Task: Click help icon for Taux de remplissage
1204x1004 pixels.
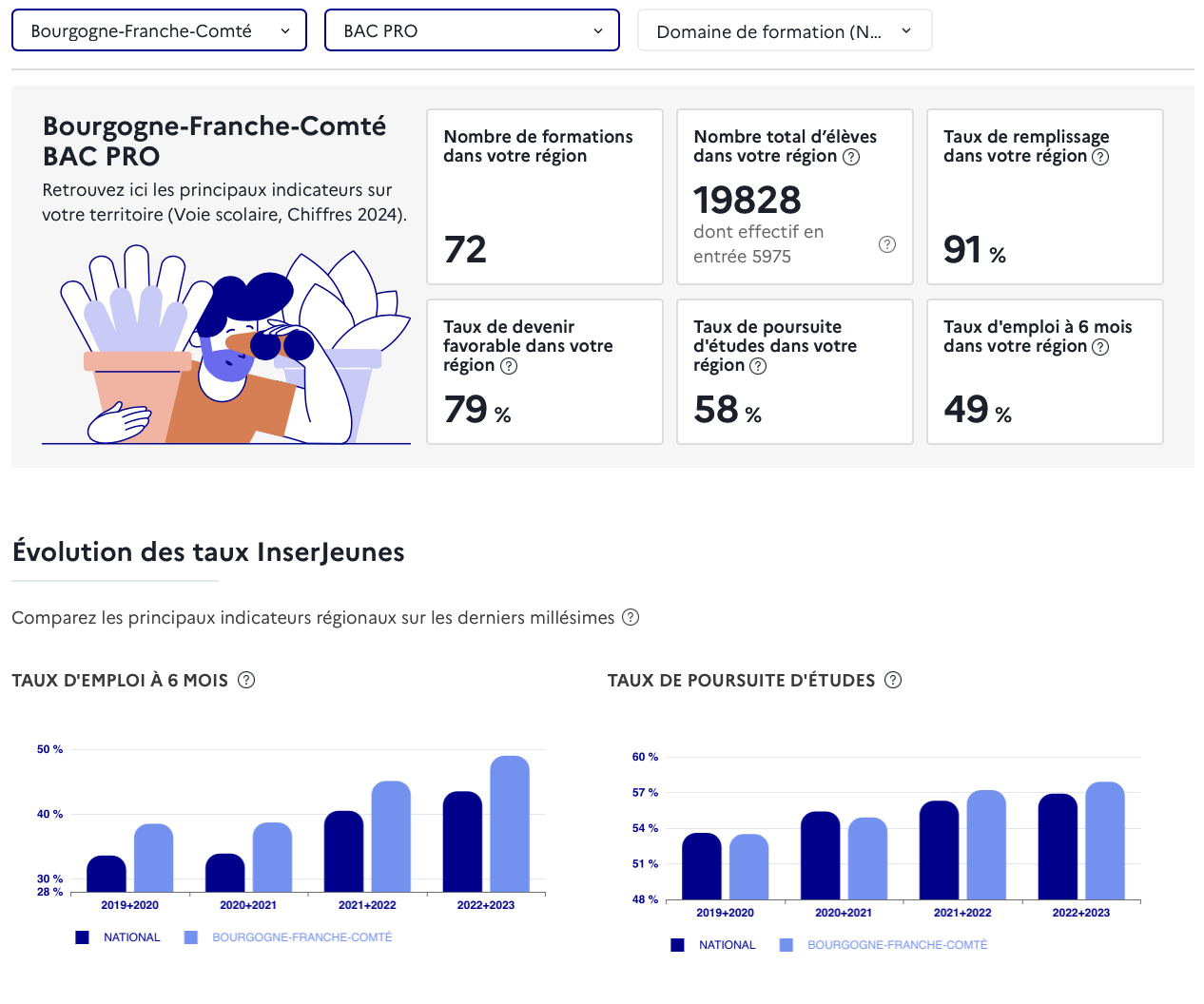Action: coord(1100,157)
